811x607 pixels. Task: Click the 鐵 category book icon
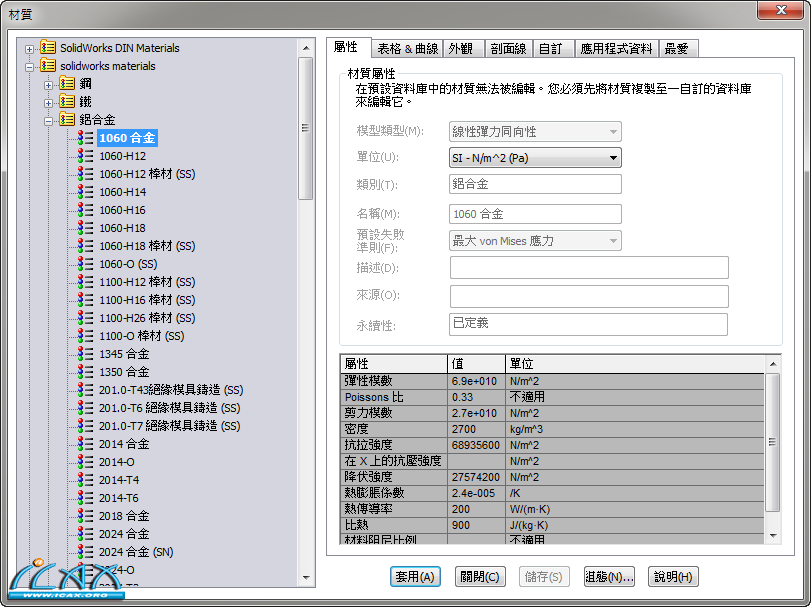point(66,101)
